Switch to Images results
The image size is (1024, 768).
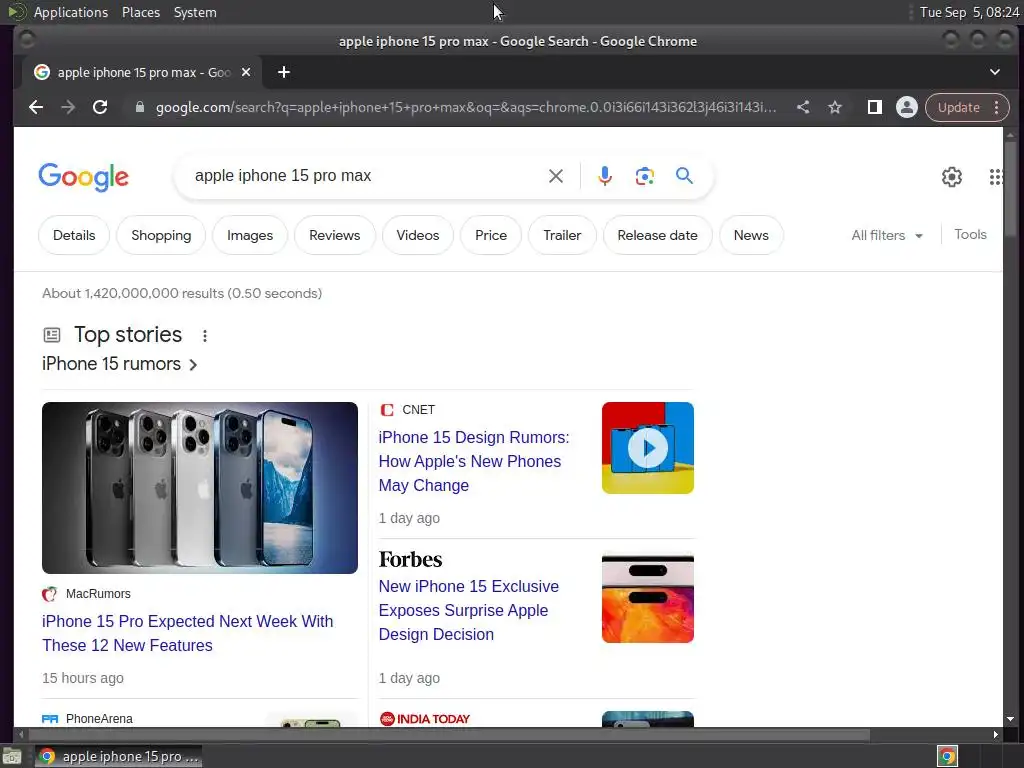249,235
